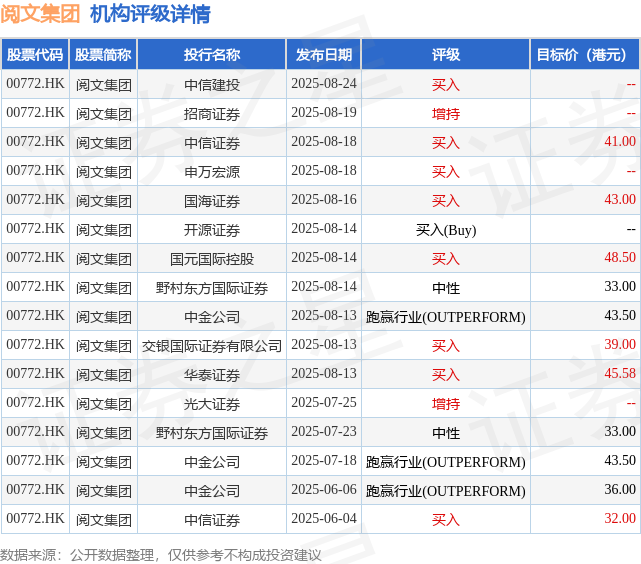Click the target price 36.00

pyautogui.click(x=620, y=490)
